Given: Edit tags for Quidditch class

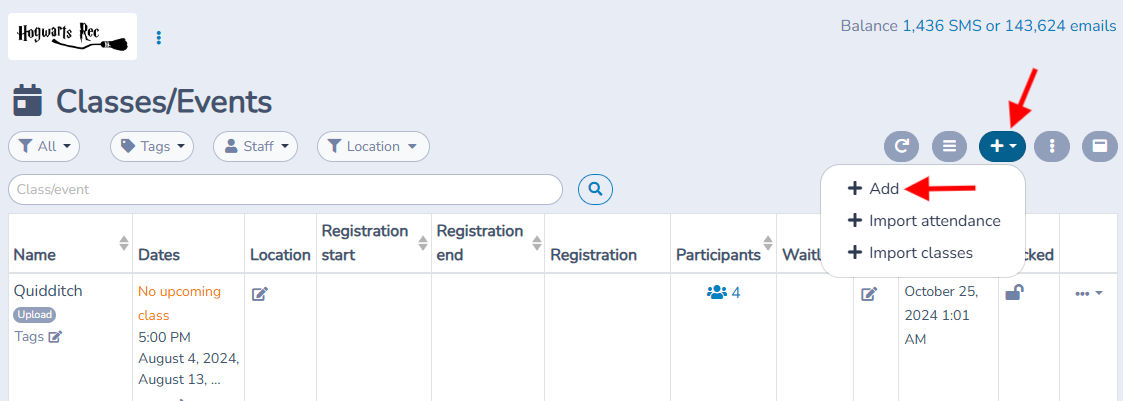Looking at the screenshot, I should [x=55, y=337].
